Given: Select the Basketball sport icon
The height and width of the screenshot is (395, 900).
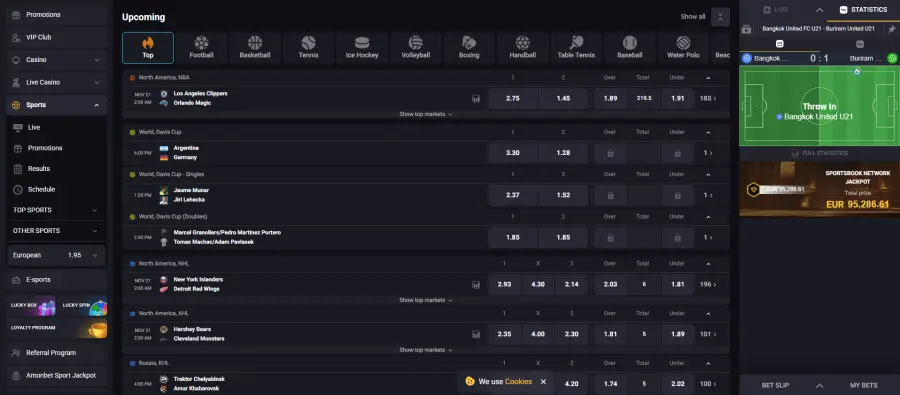Looking at the screenshot, I should [255, 48].
